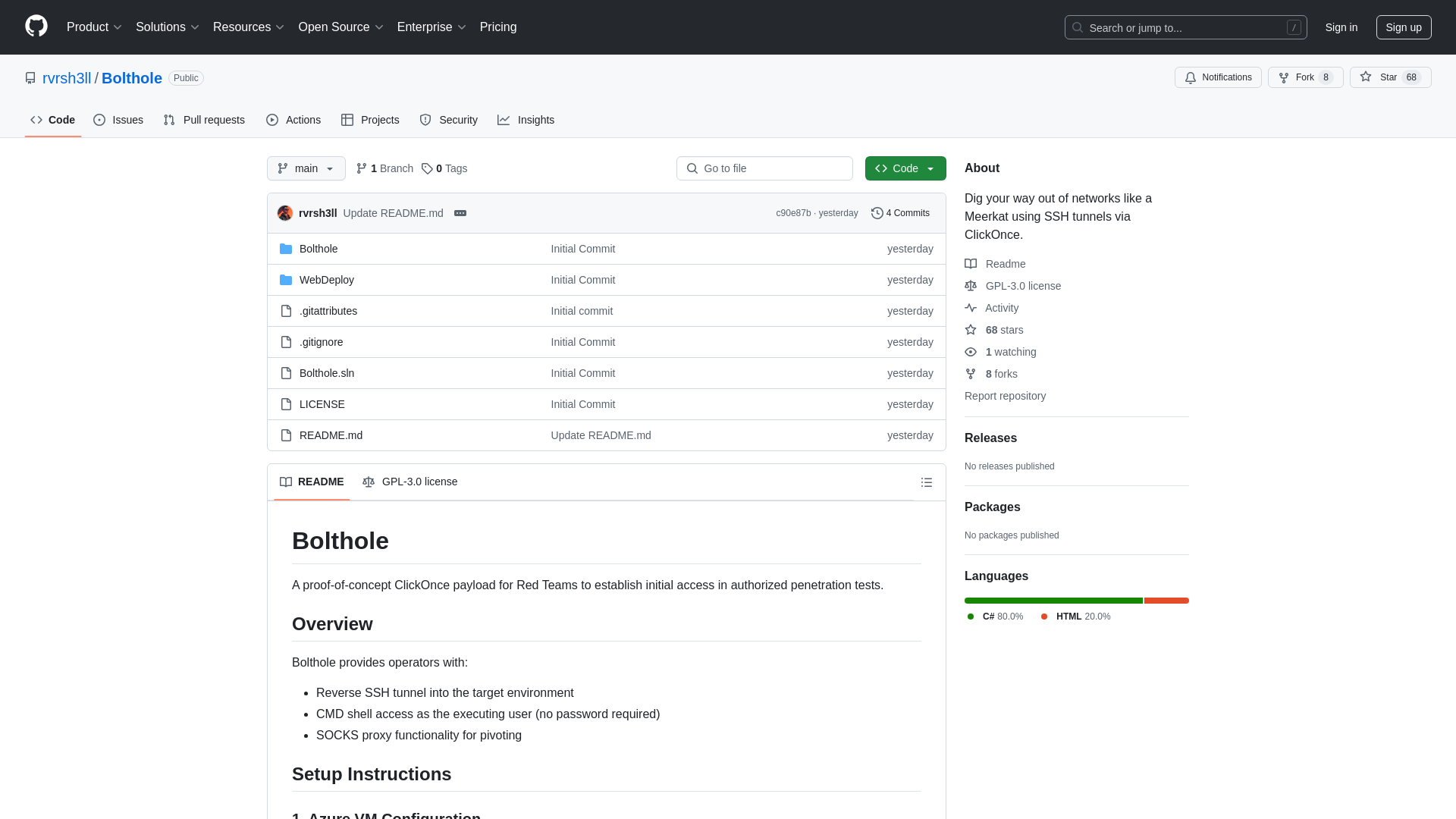This screenshot has width=1456, height=819.
Task: Click the LICENSE file icon
Action: coord(286,404)
